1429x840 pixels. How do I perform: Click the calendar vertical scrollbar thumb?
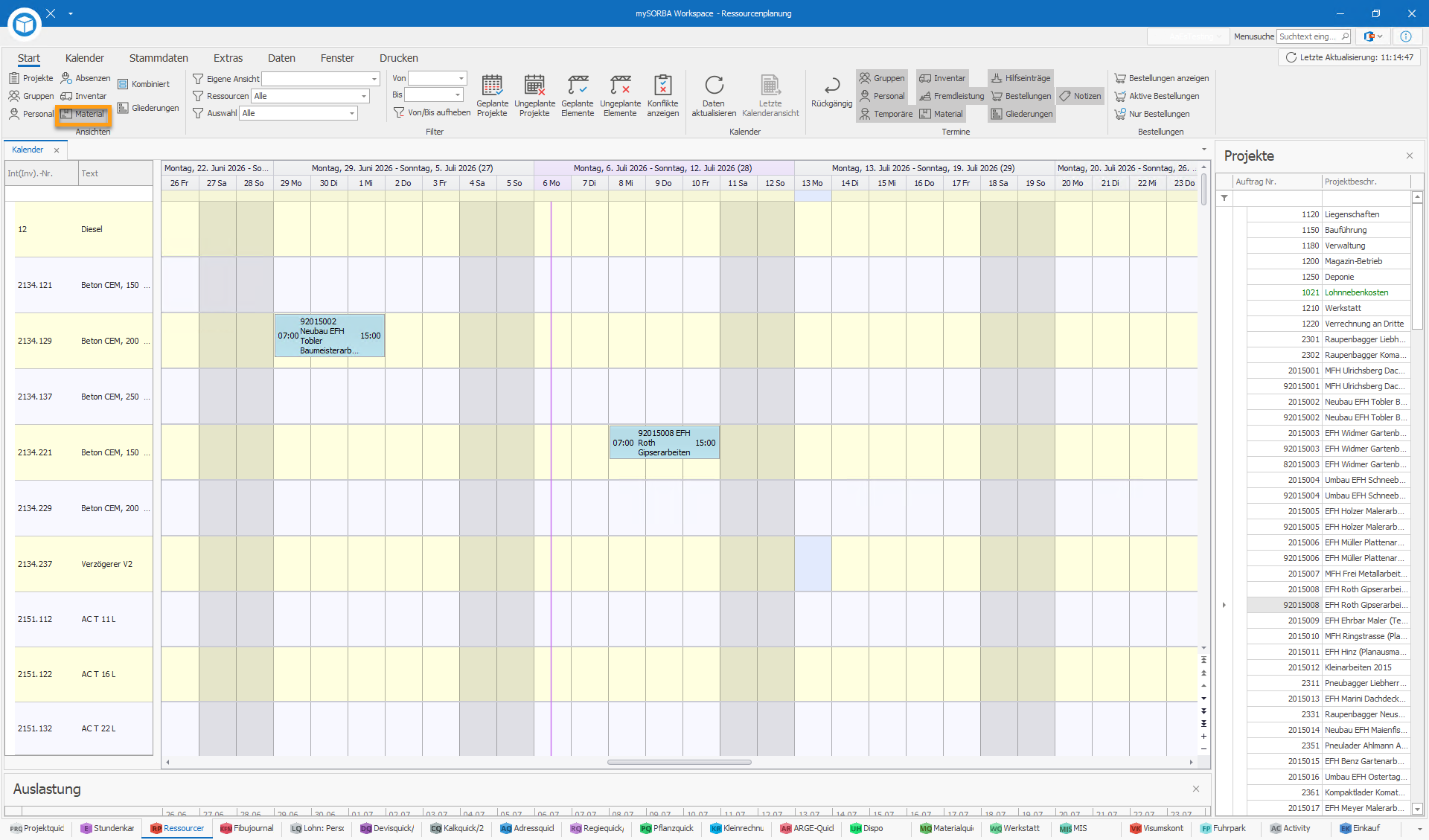1203,190
